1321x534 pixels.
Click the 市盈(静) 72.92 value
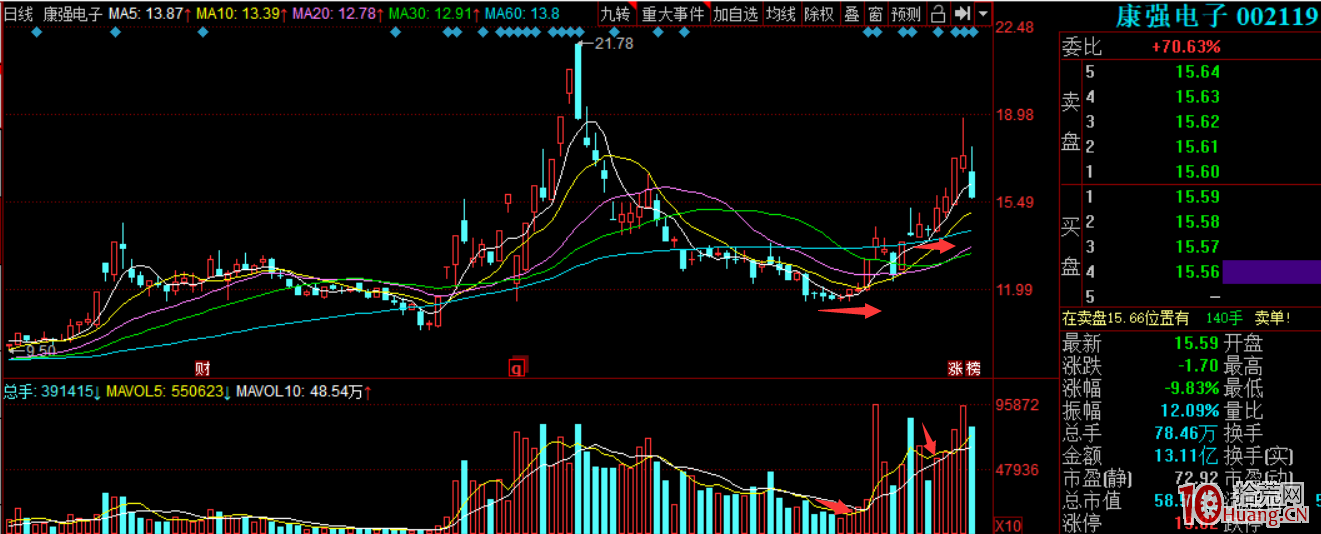pyautogui.click(x=1197, y=479)
